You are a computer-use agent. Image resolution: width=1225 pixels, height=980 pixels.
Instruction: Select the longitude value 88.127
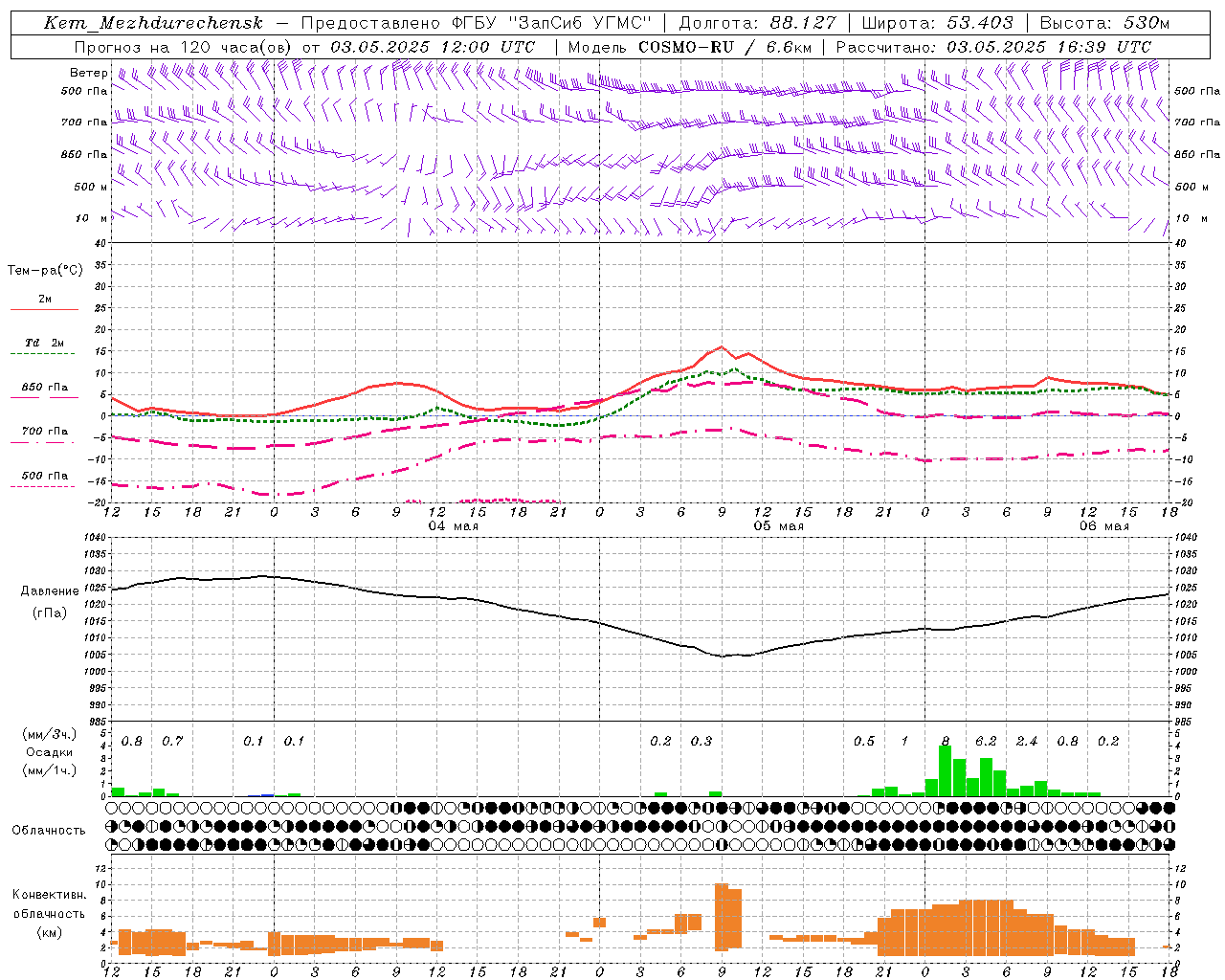(x=803, y=23)
